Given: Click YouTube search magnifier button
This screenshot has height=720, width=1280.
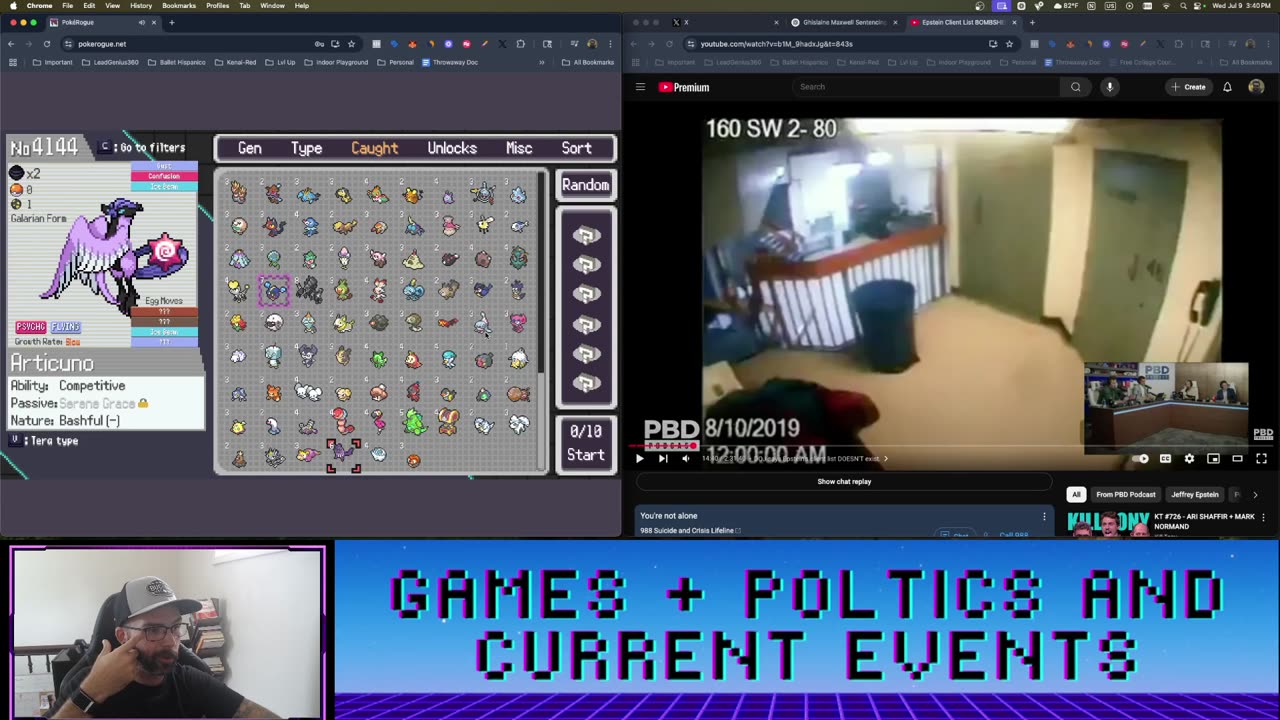Looking at the screenshot, I should click(x=1076, y=87).
